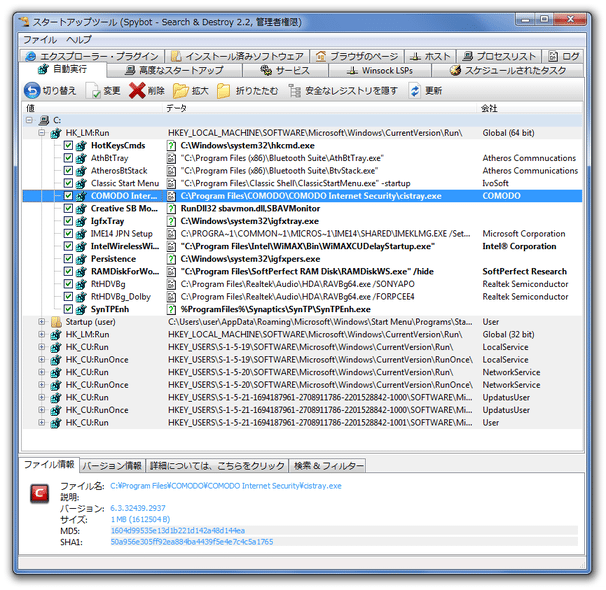The image size is (606, 590).
Task: Click the 折りたたむ collapse folder icon
Action: point(224,91)
